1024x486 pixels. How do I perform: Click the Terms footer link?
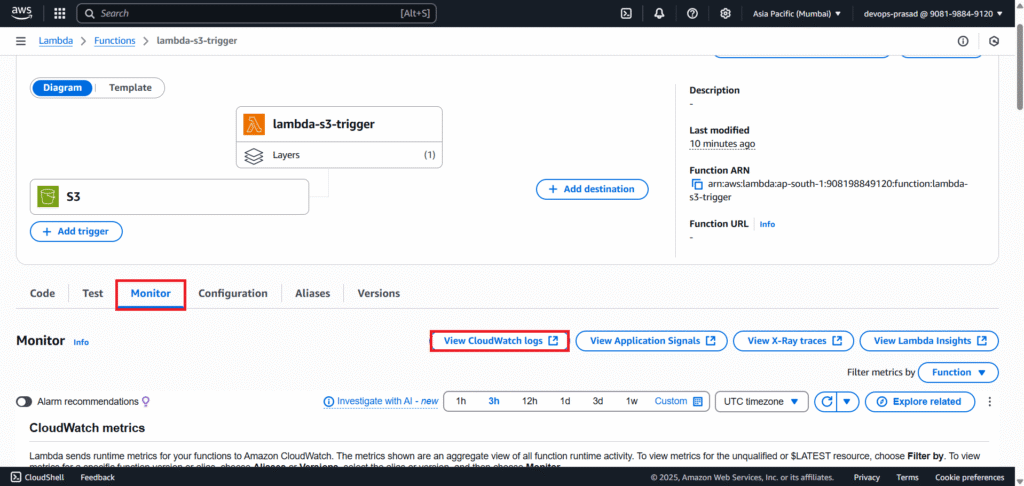(908, 478)
